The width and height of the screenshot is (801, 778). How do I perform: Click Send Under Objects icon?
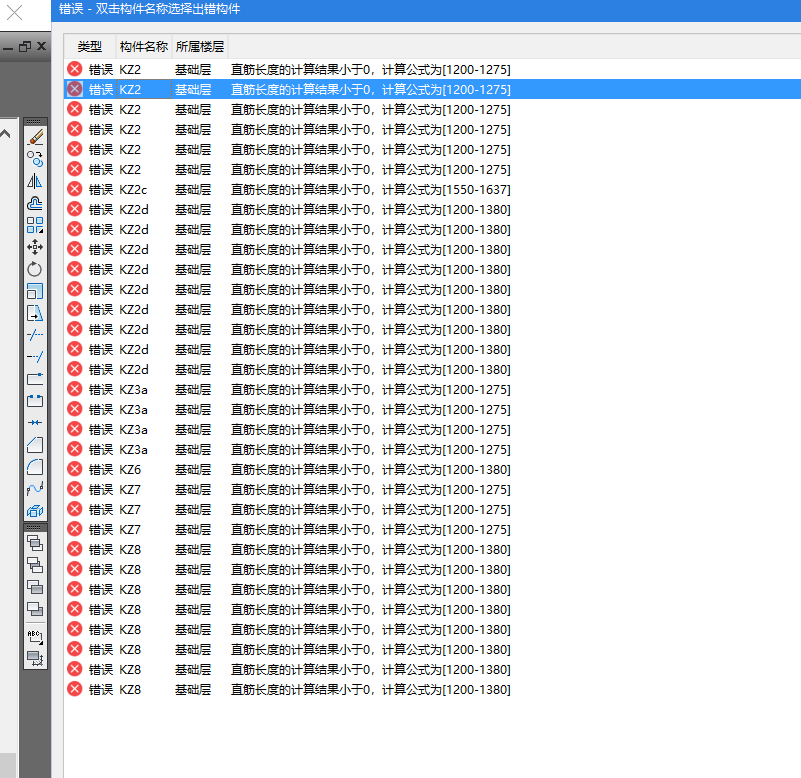pyautogui.click(x=35, y=609)
